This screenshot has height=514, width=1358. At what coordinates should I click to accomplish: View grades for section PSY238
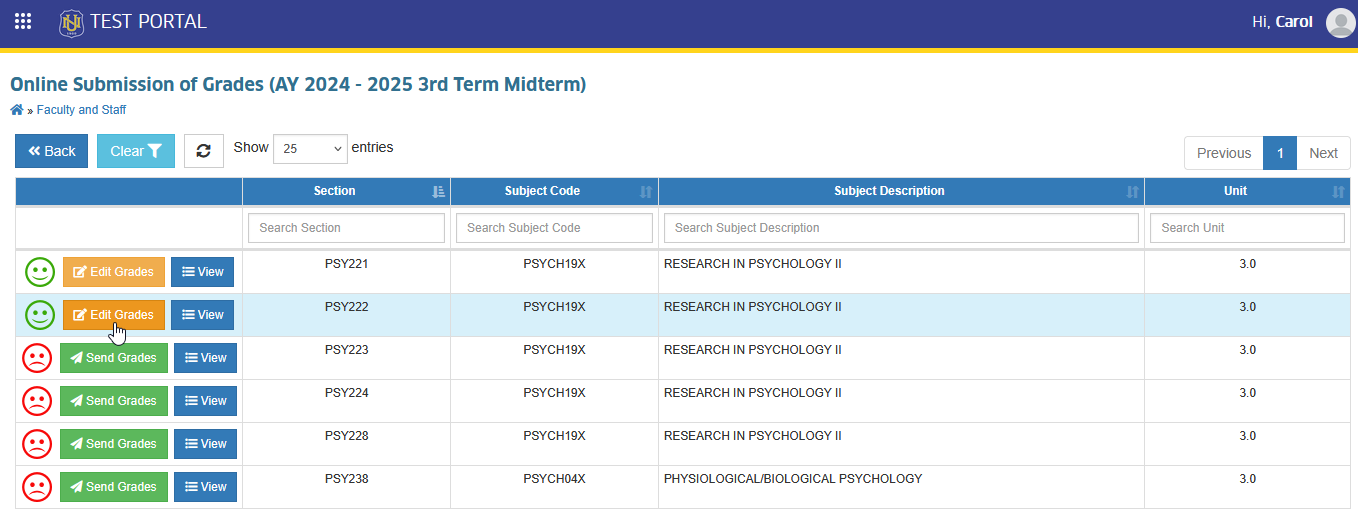click(x=205, y=487)
